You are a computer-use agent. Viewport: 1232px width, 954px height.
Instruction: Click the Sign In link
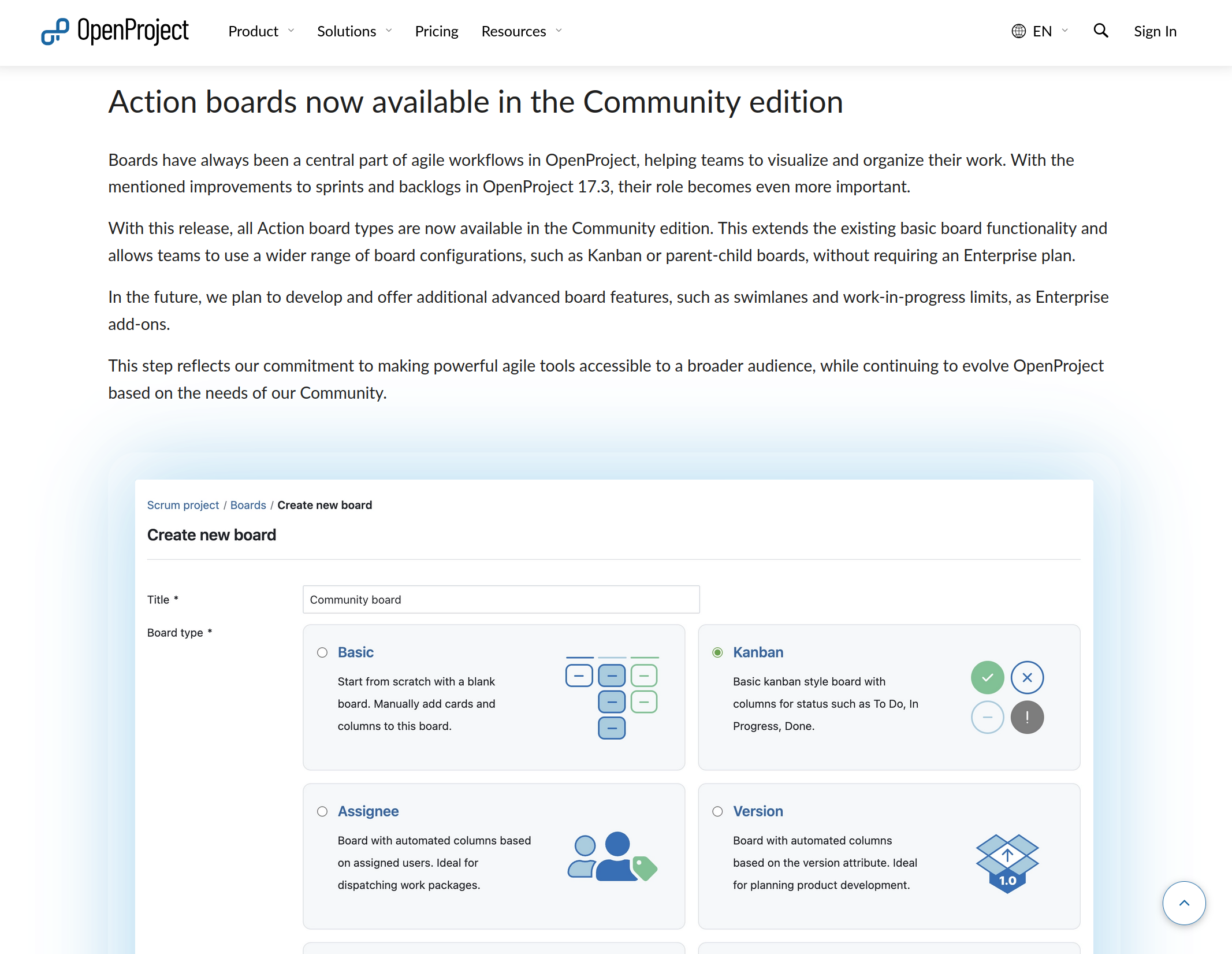[x=1155, y=31]
